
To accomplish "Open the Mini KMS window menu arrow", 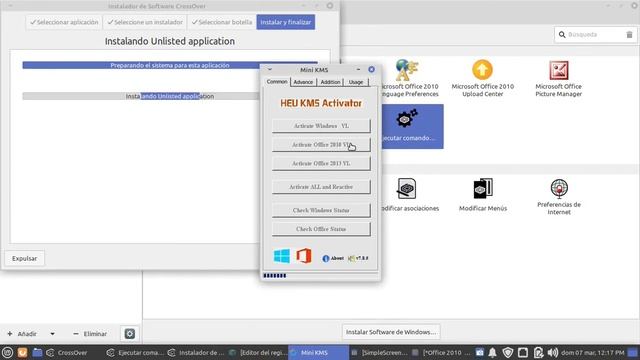I will point(270,70).
